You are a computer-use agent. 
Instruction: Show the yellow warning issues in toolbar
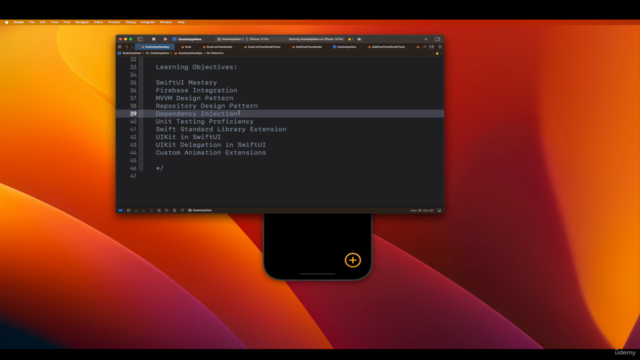pyautogui.click(x=350, y=39)
